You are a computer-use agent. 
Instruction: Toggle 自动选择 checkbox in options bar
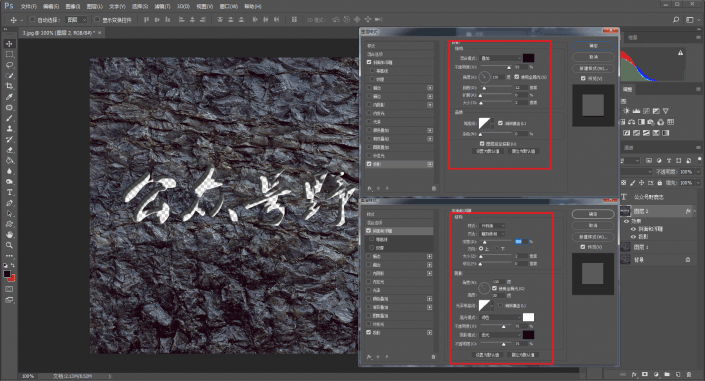coord(32,20)
